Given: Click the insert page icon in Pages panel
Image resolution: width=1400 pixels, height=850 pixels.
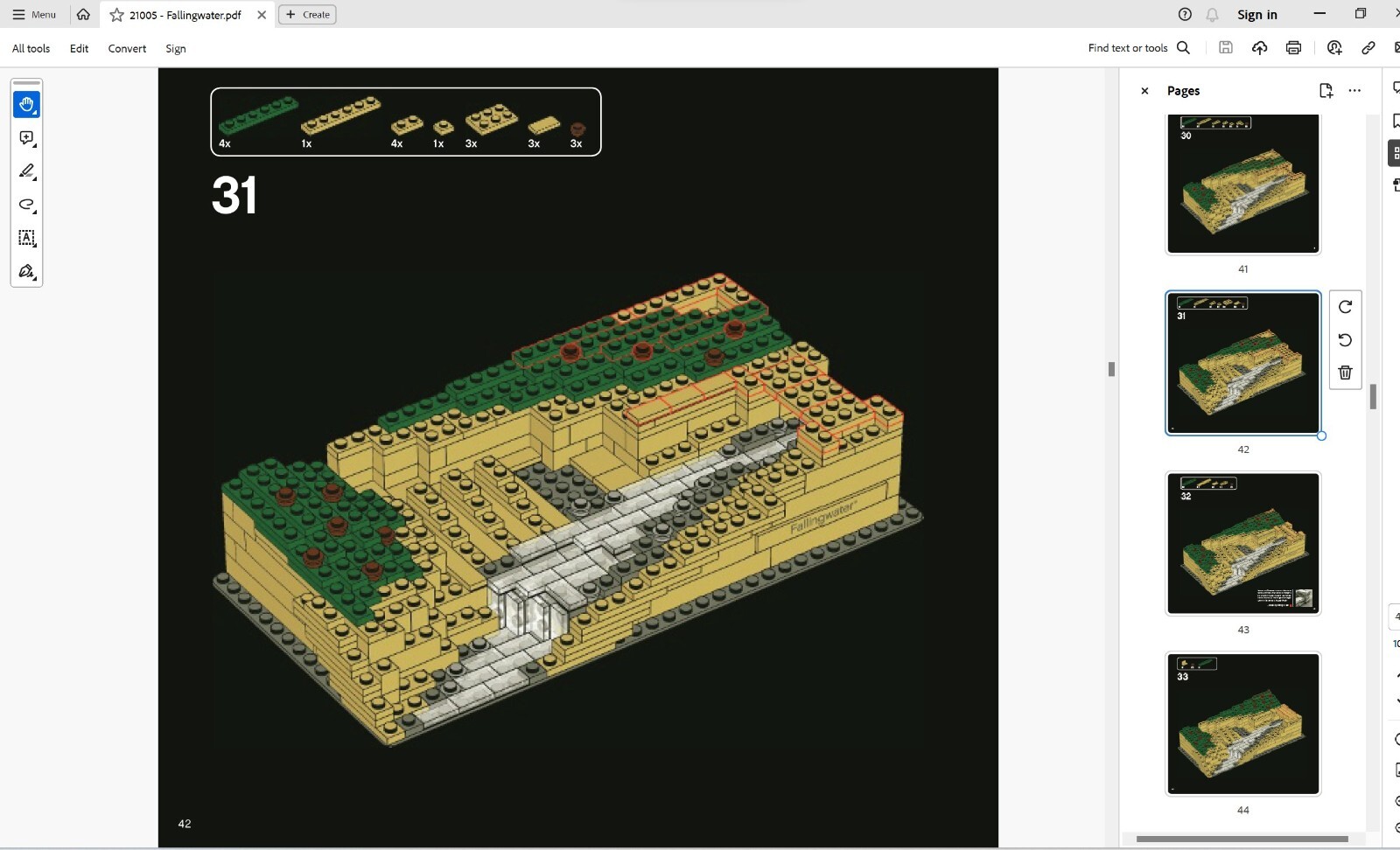Looking at the screenshot, I should 1326,90.
